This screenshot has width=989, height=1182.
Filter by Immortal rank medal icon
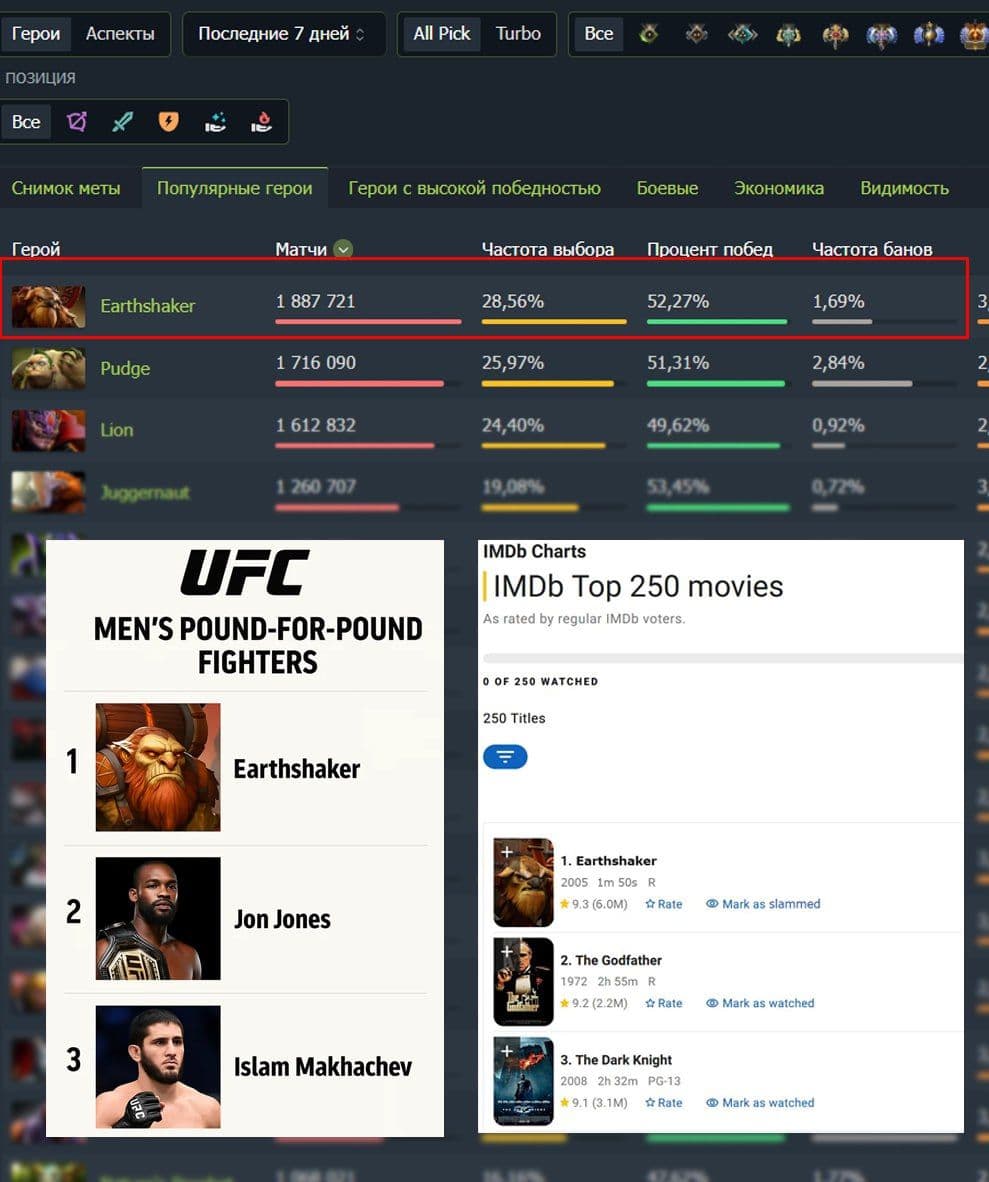(x=974, y=35)
